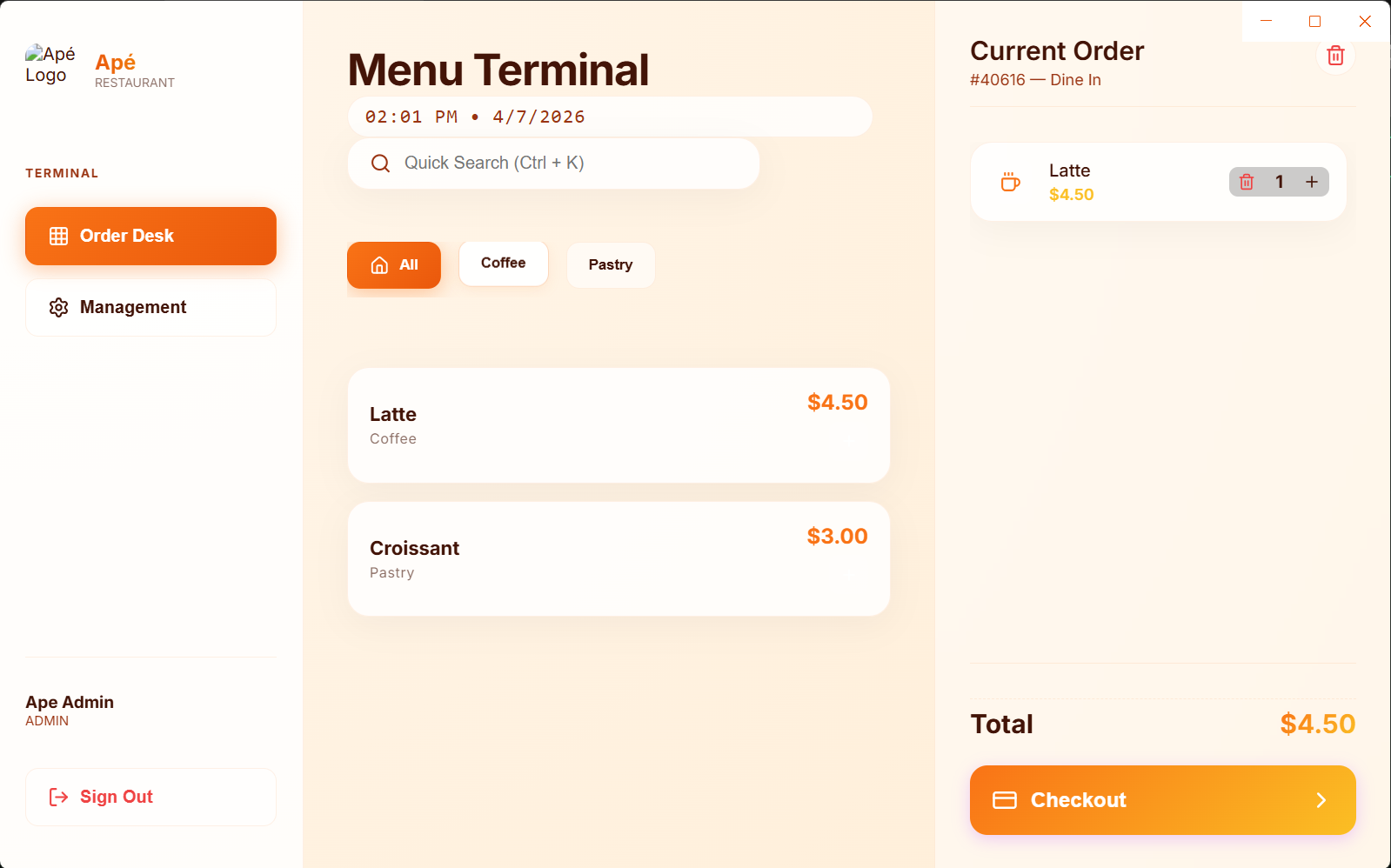Toggle the Coffee category filter
This screenshot has height=868, width=1391.
click(x=503, y=263)
